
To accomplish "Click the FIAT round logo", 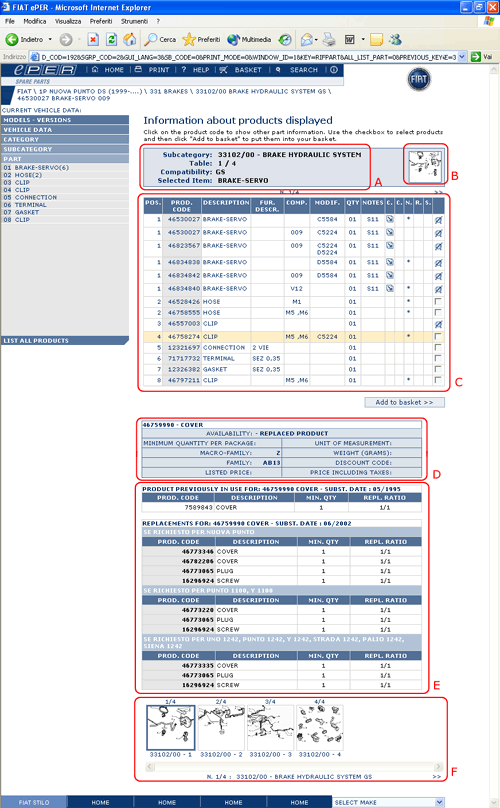I will [x=419, y=79].
